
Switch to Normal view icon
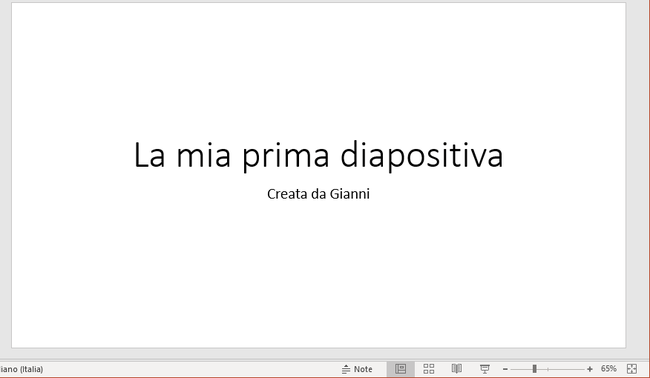point(400,369)
